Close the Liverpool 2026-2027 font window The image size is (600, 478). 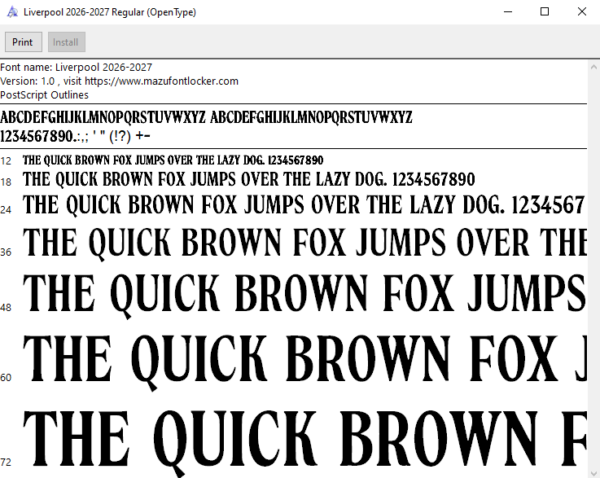(582, 12)
